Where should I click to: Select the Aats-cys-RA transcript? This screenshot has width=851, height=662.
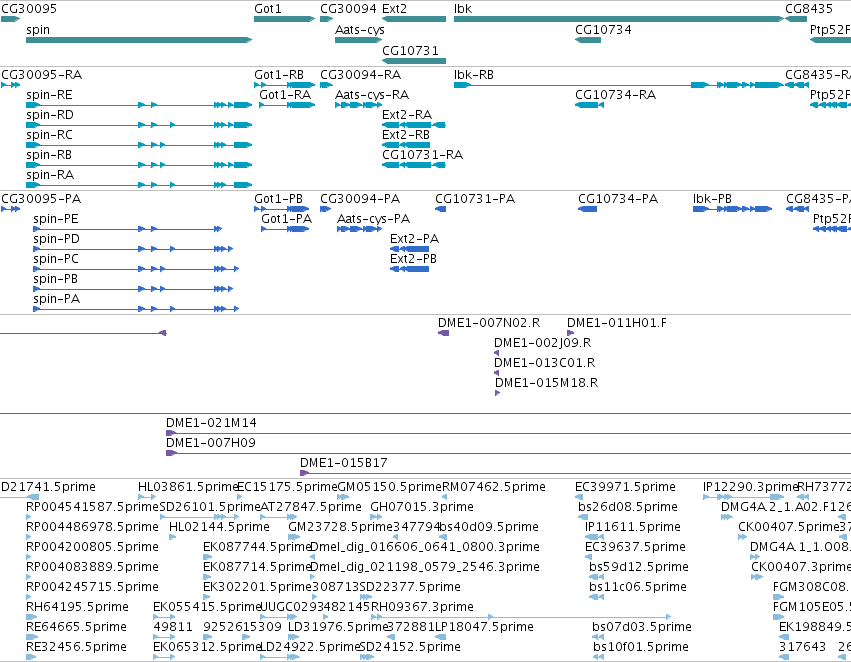[359, 105]
